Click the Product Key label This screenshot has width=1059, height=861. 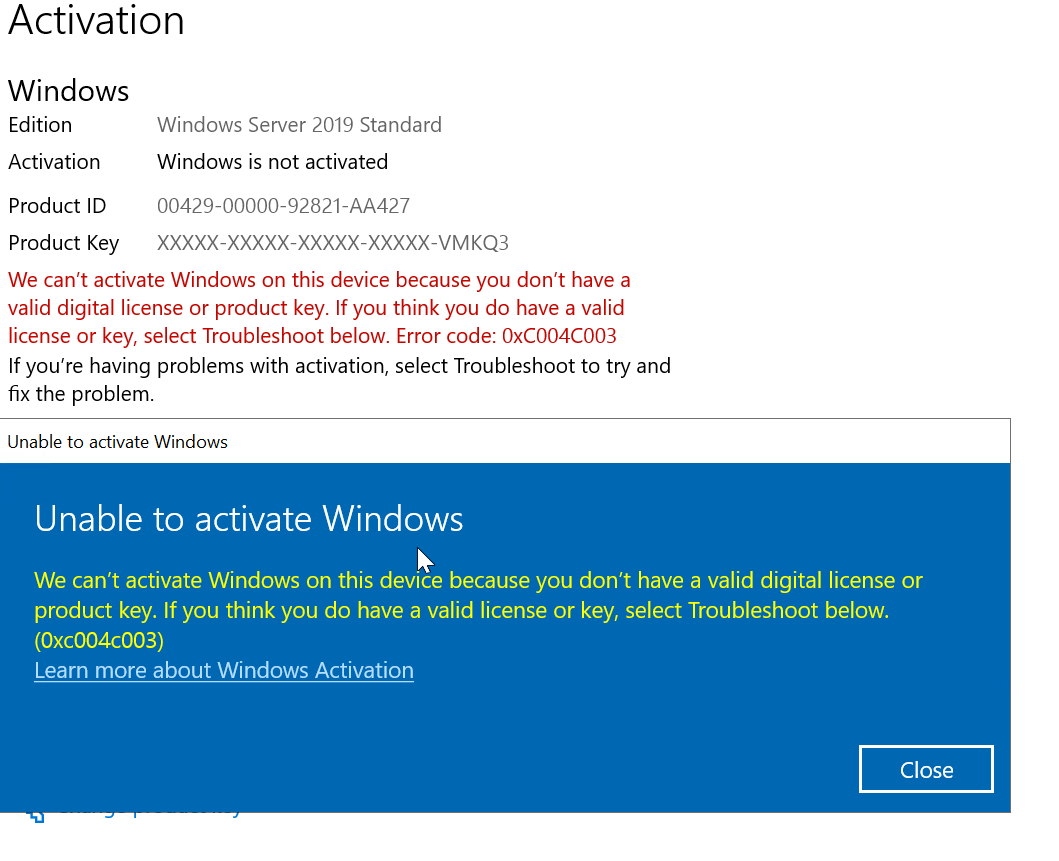click(x=63, y=243)
